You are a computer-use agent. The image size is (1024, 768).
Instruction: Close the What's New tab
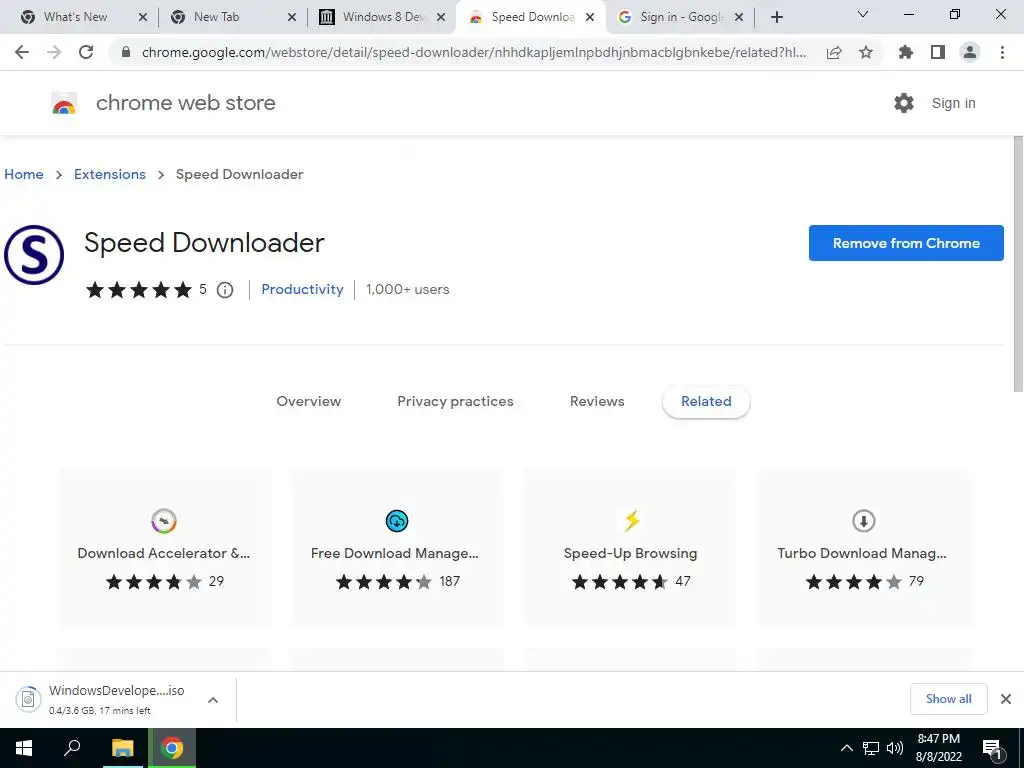pyautogui.click(x=143, y=18)
